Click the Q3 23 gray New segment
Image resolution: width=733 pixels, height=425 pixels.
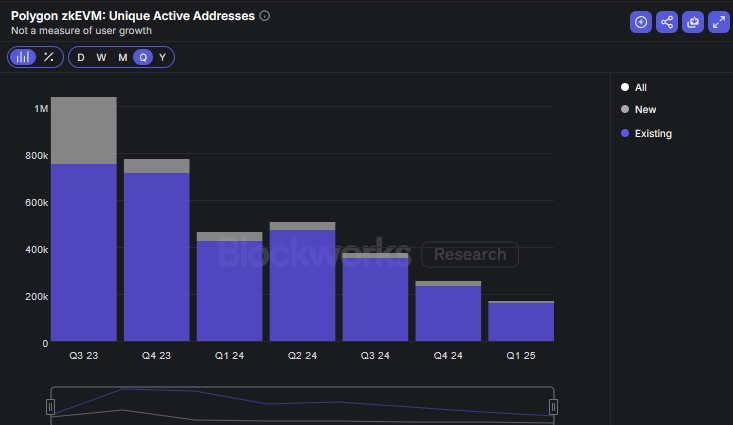(x=84, y=130)
